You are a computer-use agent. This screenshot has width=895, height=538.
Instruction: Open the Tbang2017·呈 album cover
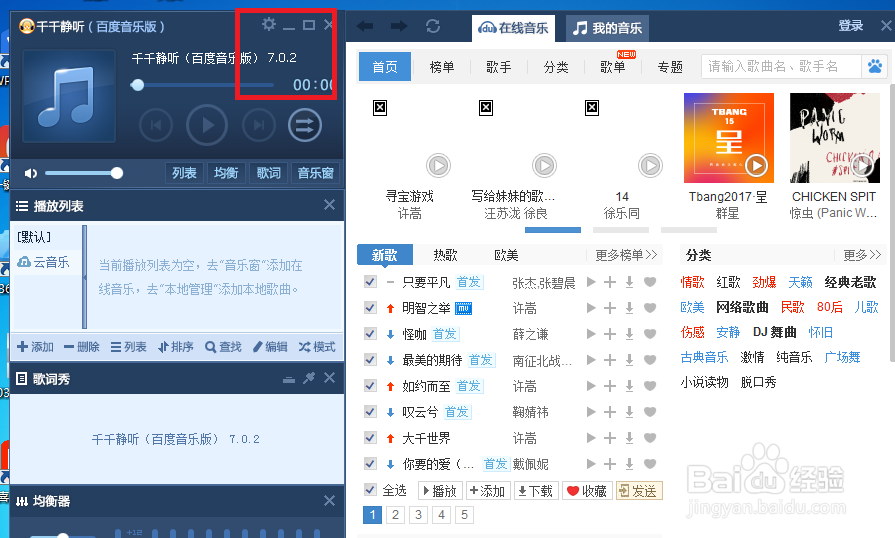click(x=729, y=138)
